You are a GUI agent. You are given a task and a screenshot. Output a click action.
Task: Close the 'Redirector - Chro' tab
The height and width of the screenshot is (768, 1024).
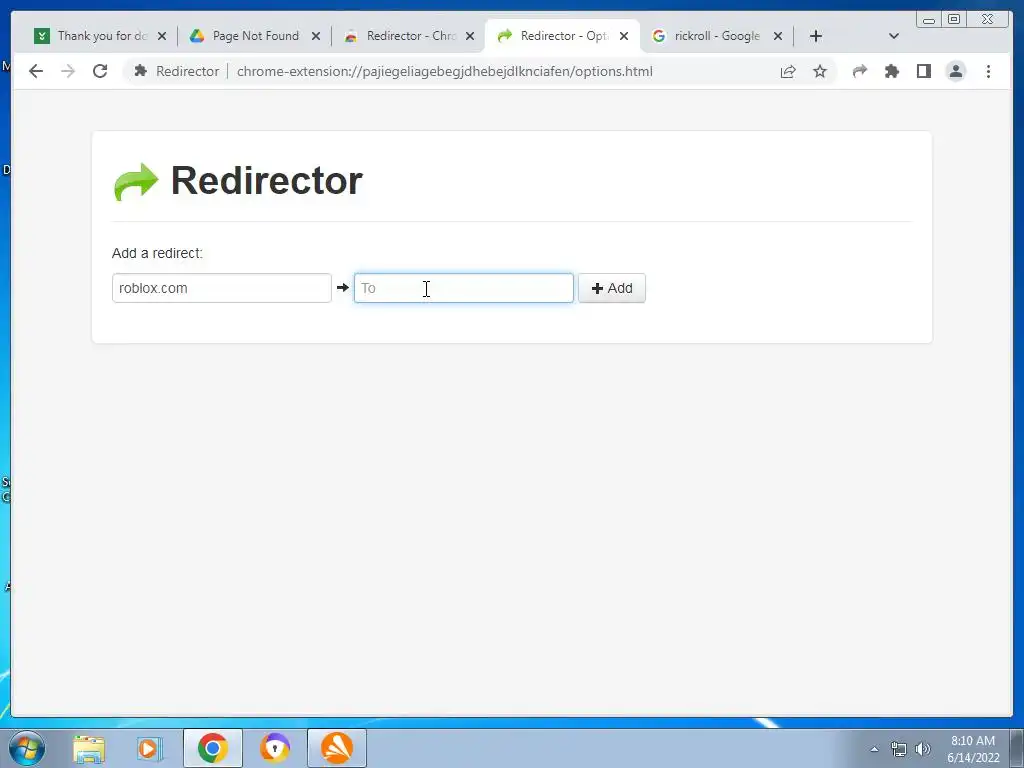(x=470, y=36)
